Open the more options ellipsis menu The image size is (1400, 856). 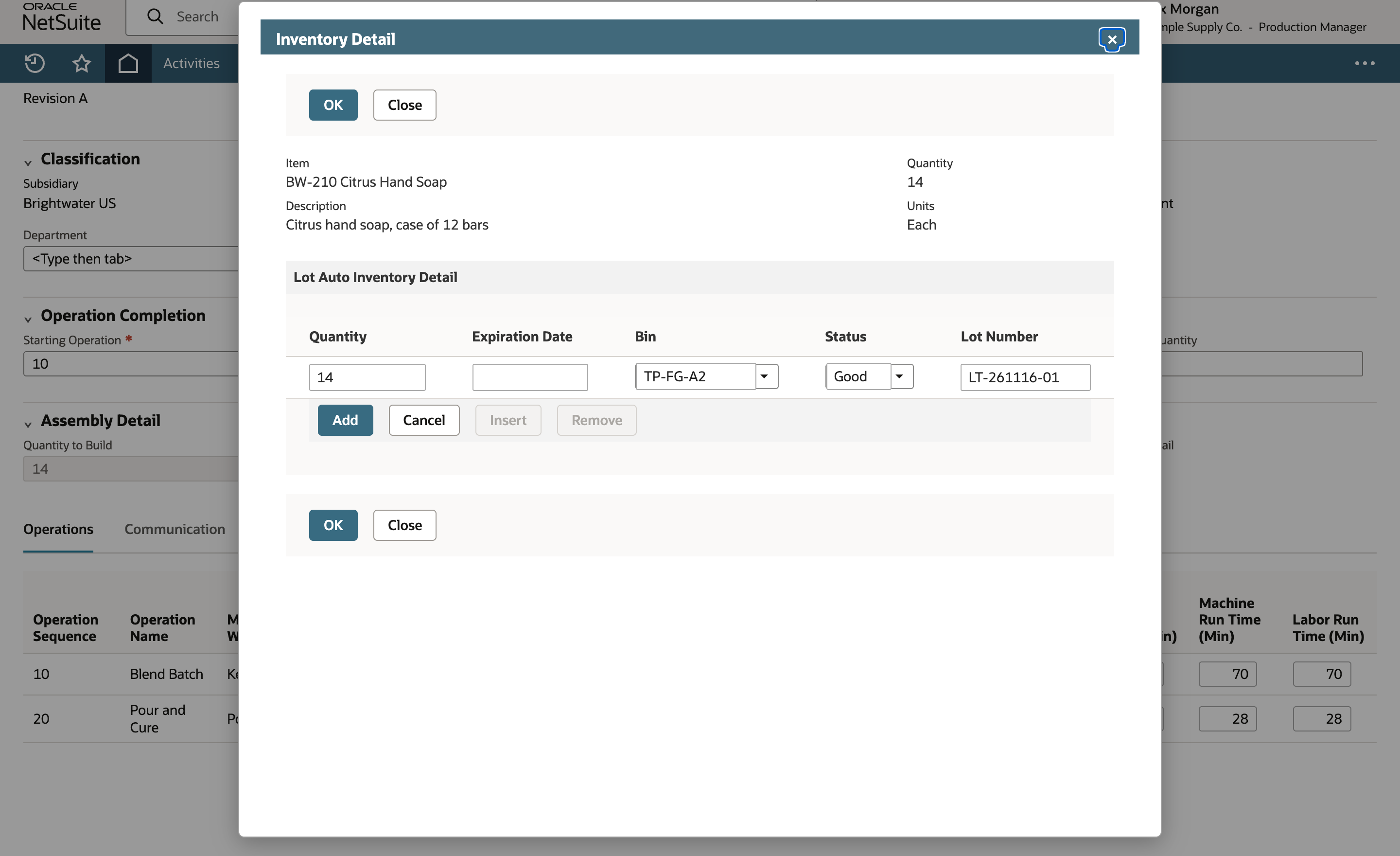tap(1364, 63)
